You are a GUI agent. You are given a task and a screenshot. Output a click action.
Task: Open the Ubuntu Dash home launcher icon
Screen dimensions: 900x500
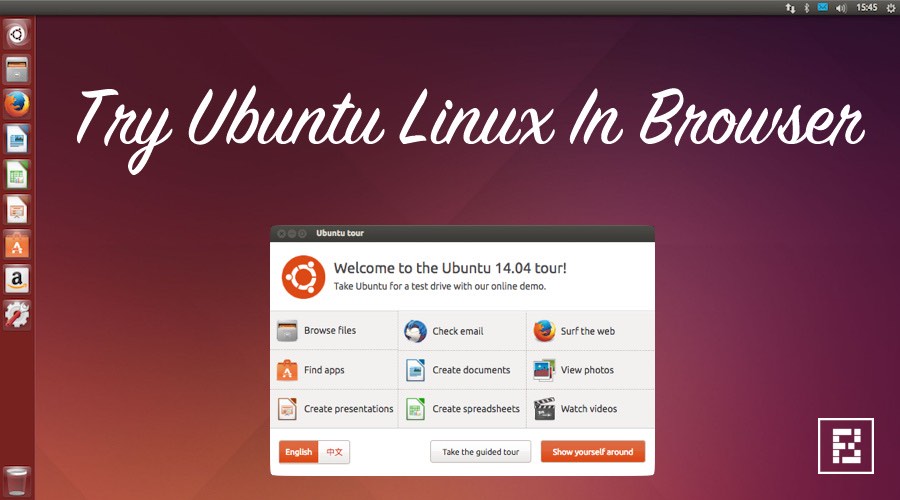17,34
